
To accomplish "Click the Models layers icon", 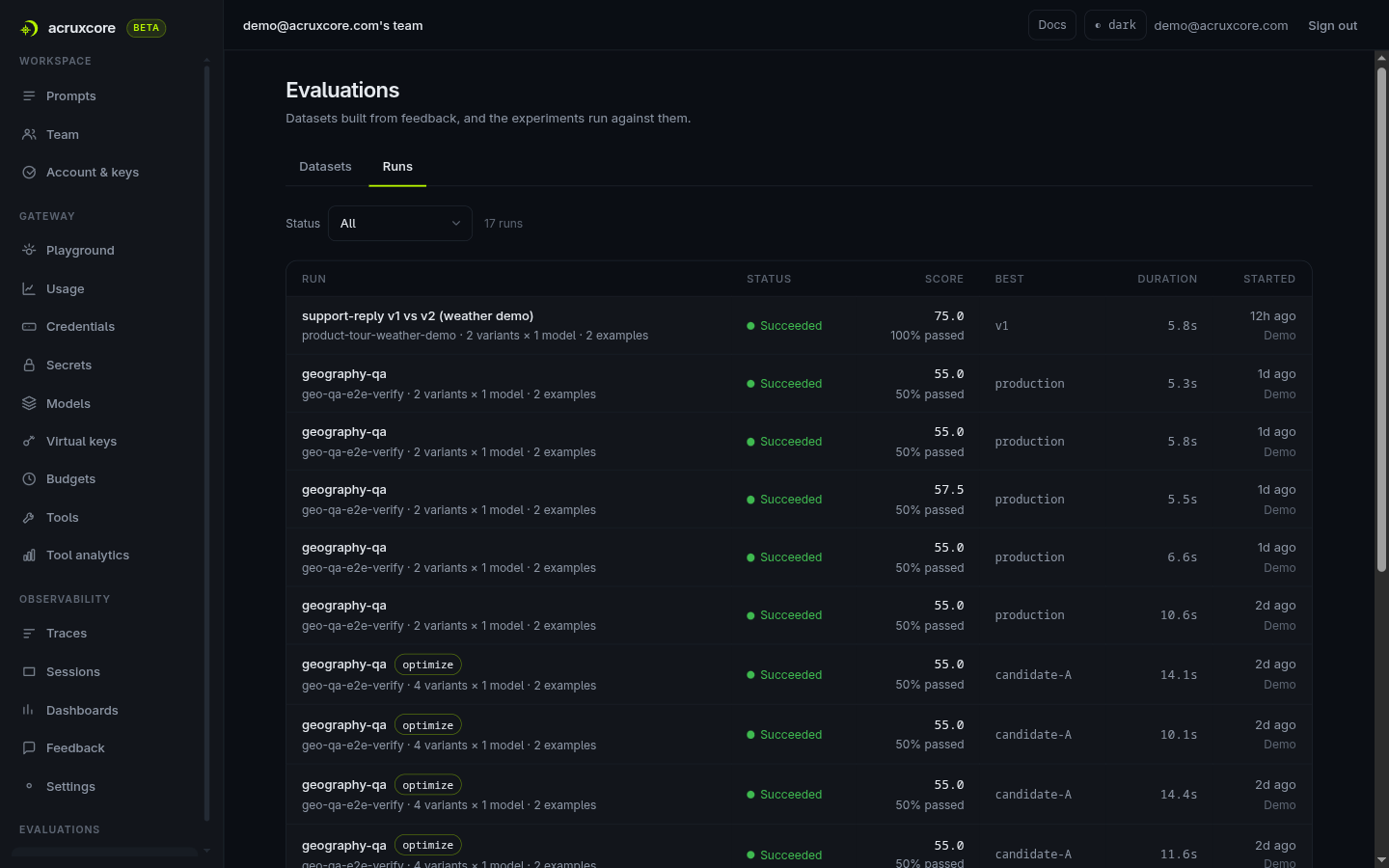I will click(29, 403).
